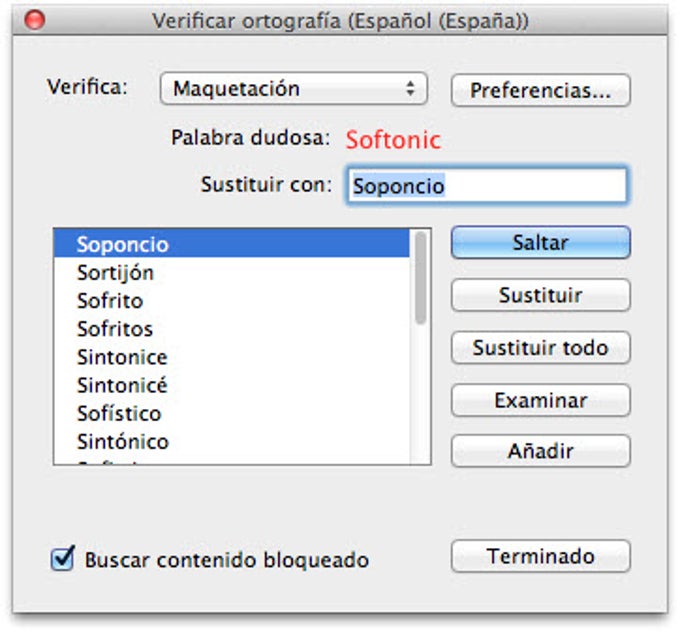Select Sintónico in the list
680x633 pixels.
(232, 442)
